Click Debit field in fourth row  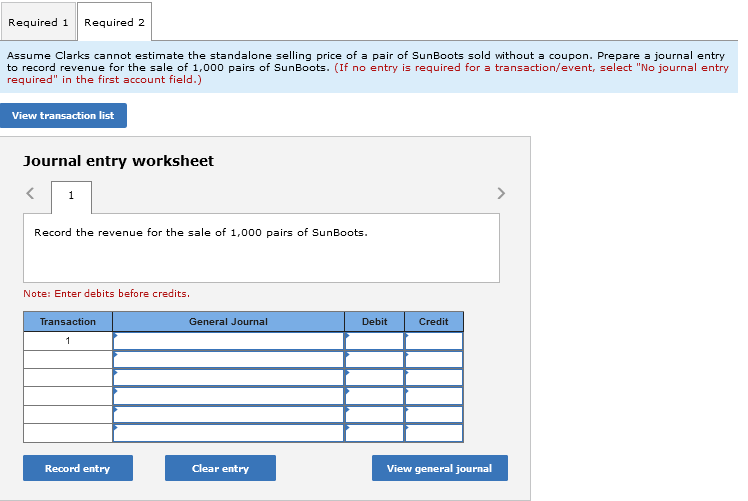tap(374, 396)
